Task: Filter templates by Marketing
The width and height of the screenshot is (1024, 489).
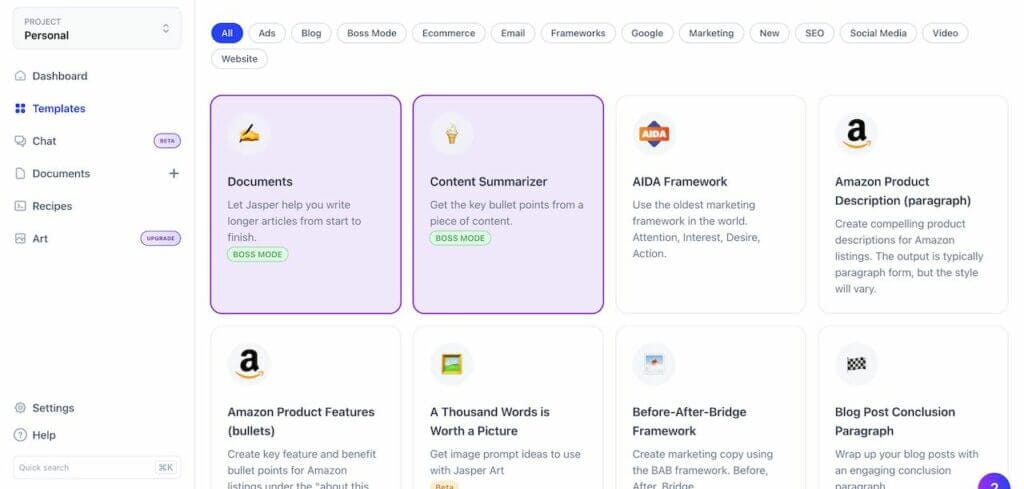Action: 711,33
